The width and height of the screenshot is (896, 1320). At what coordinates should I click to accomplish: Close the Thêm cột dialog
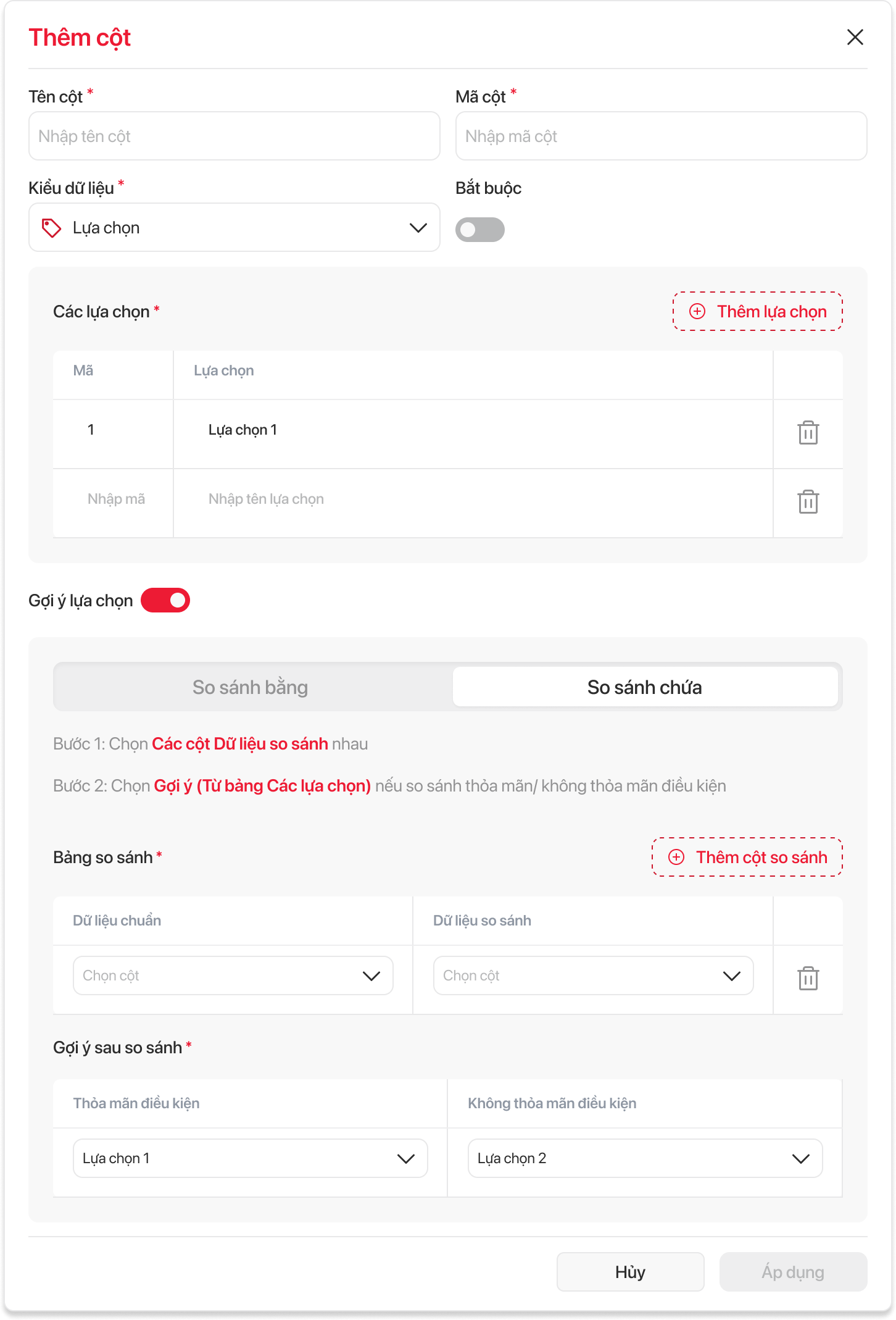click(855, 37)
